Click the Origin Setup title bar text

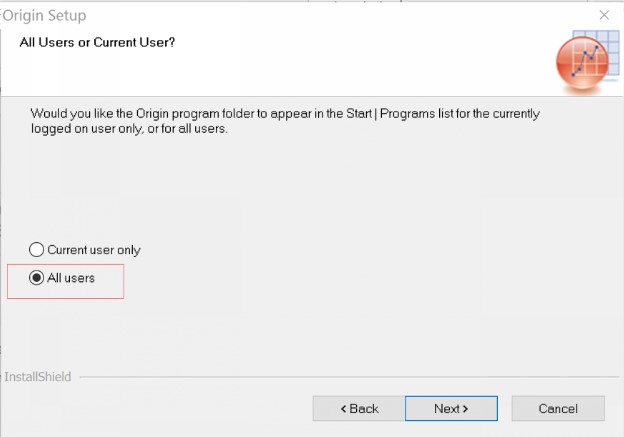46,15
